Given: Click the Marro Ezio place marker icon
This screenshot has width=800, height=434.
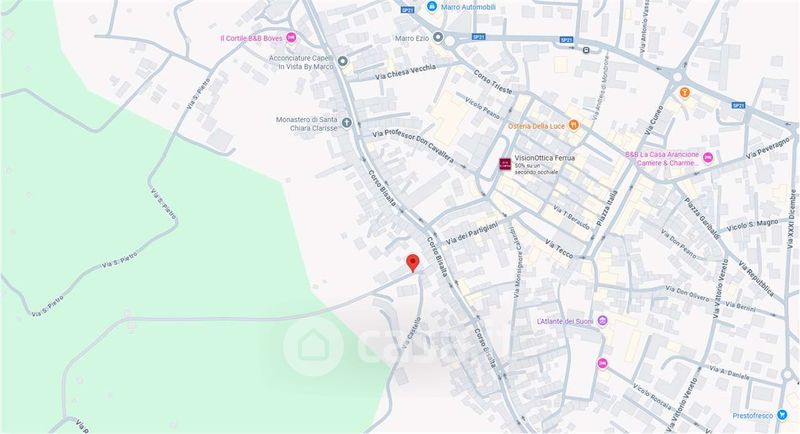Looking at the screenshot, I should tap(438, 38).
